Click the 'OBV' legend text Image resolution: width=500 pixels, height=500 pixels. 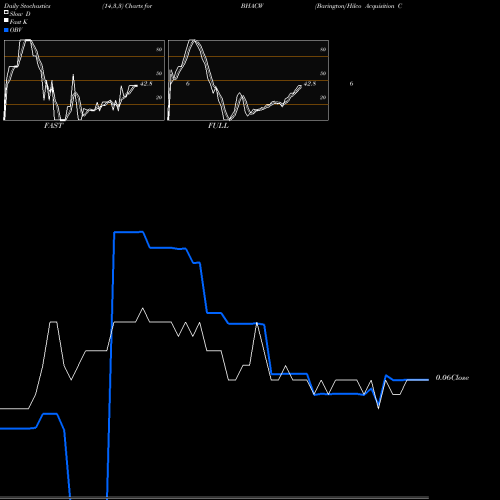16,30
